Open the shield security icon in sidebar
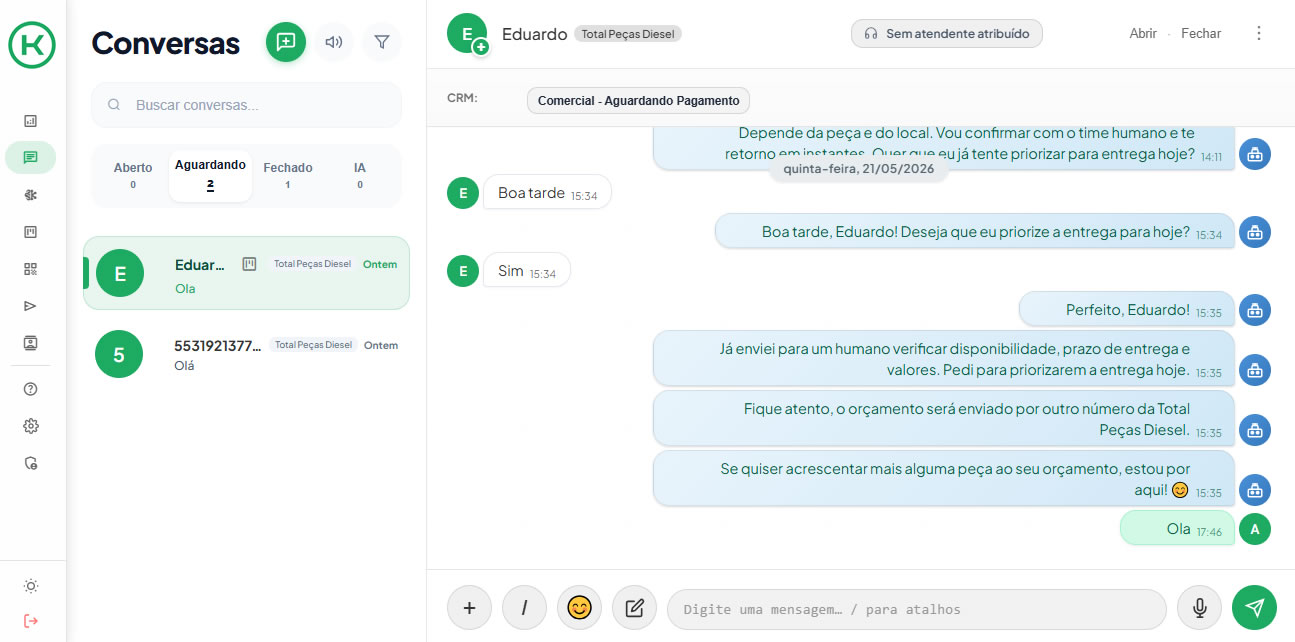 tap(30, 463)
